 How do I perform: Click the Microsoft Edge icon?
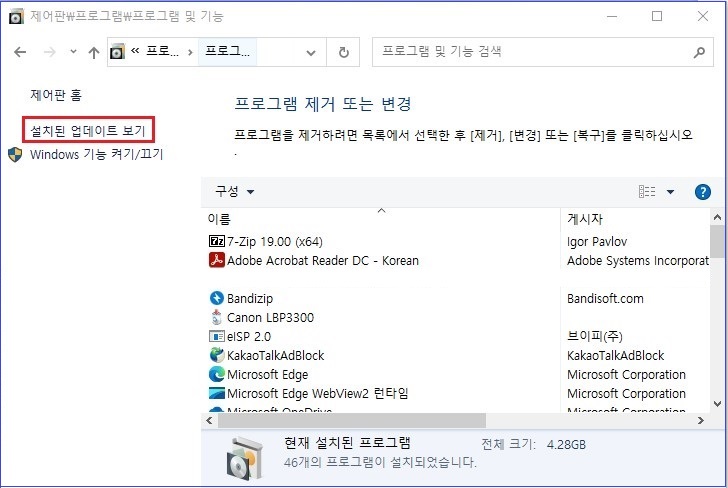click(x=217, y=374)
